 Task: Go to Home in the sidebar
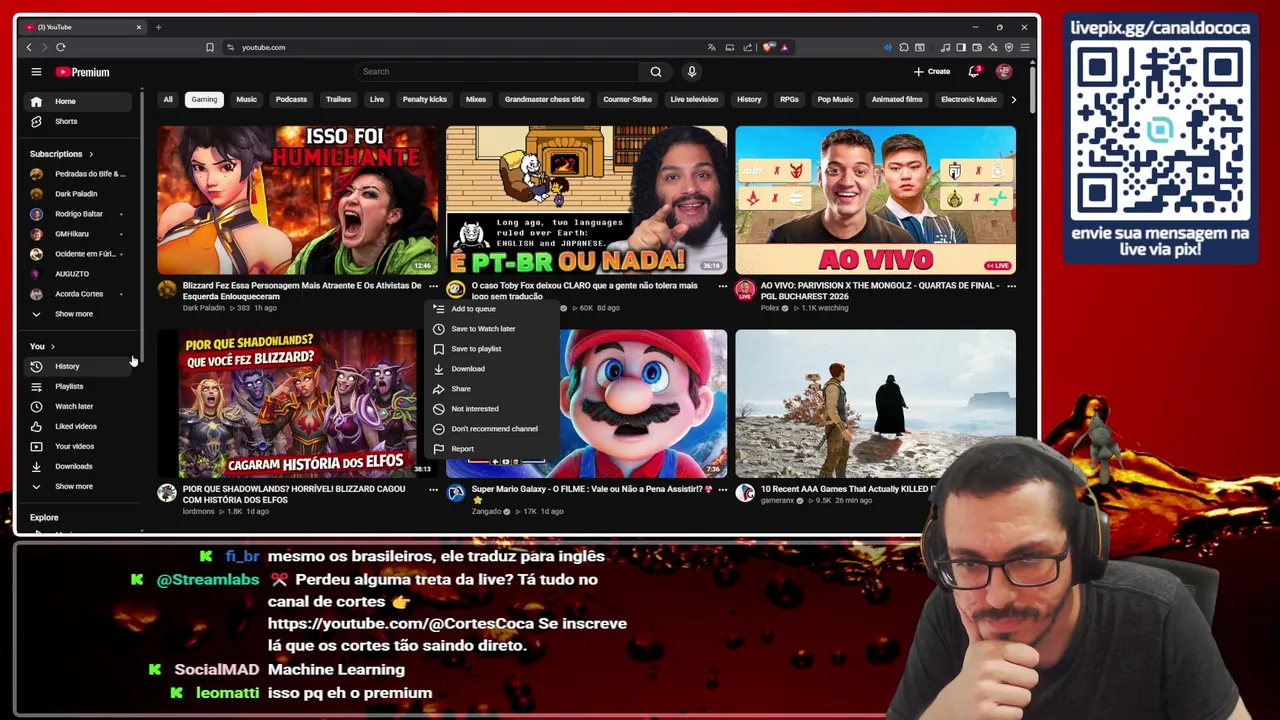78,101
